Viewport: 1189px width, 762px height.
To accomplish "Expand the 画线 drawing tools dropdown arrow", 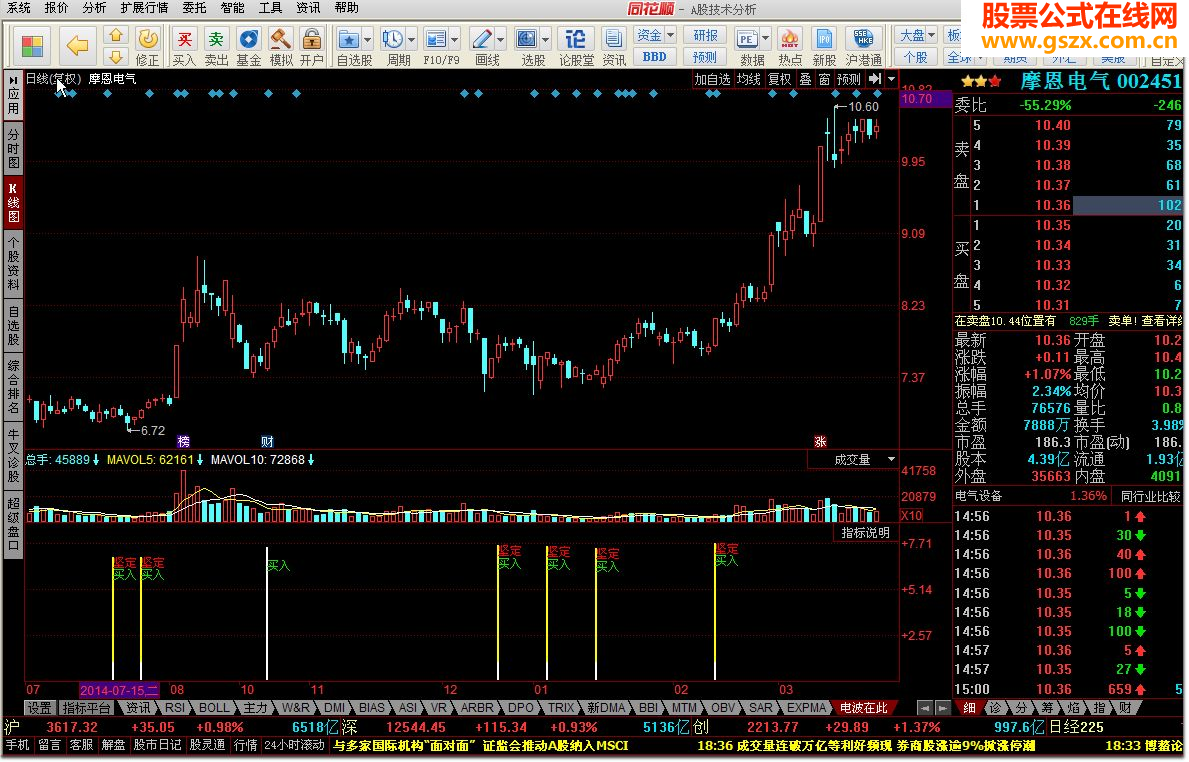I will click(x=500, y=39).
